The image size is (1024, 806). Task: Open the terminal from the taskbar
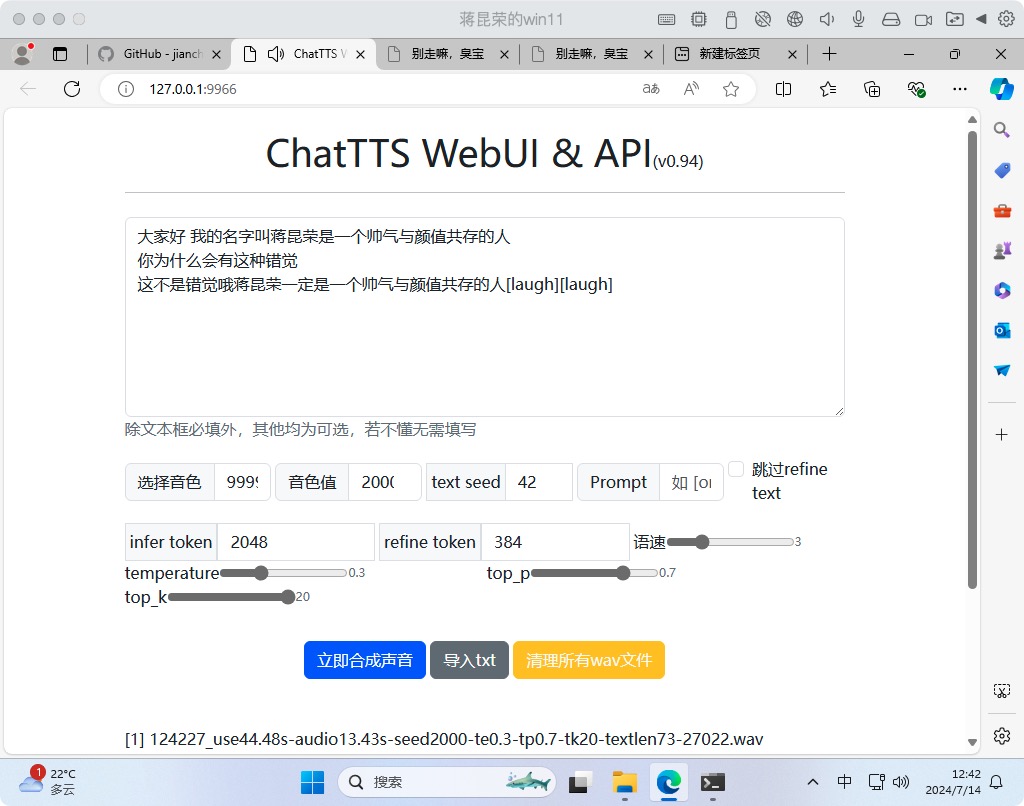pos(712,782)
